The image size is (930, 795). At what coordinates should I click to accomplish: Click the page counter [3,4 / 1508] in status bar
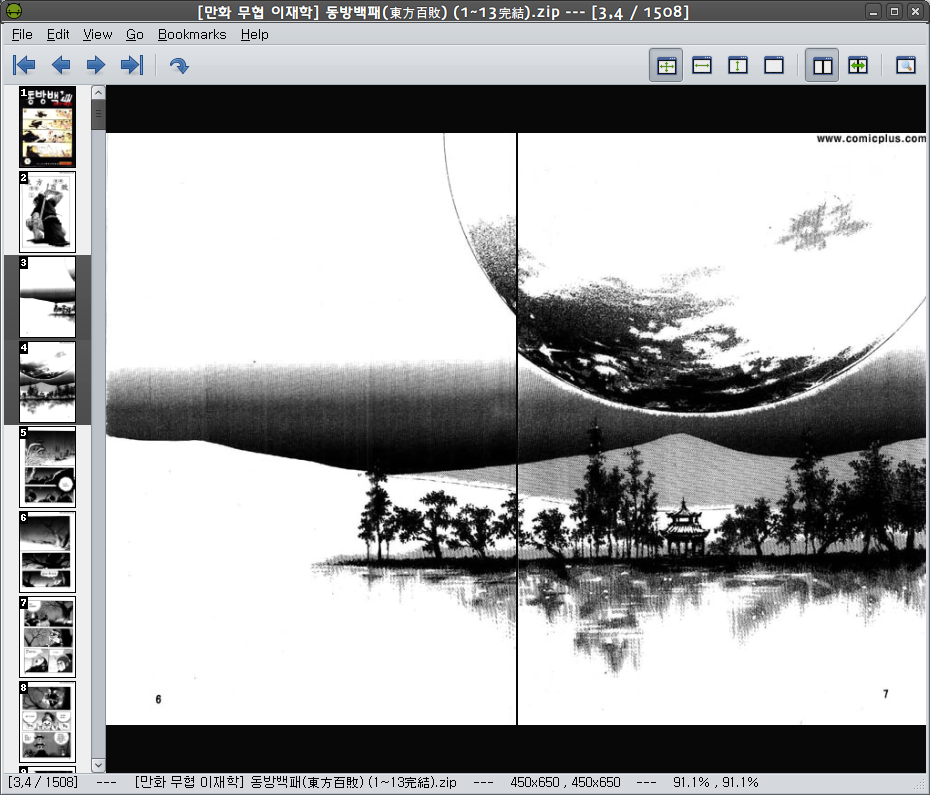(x=43, y=783)
